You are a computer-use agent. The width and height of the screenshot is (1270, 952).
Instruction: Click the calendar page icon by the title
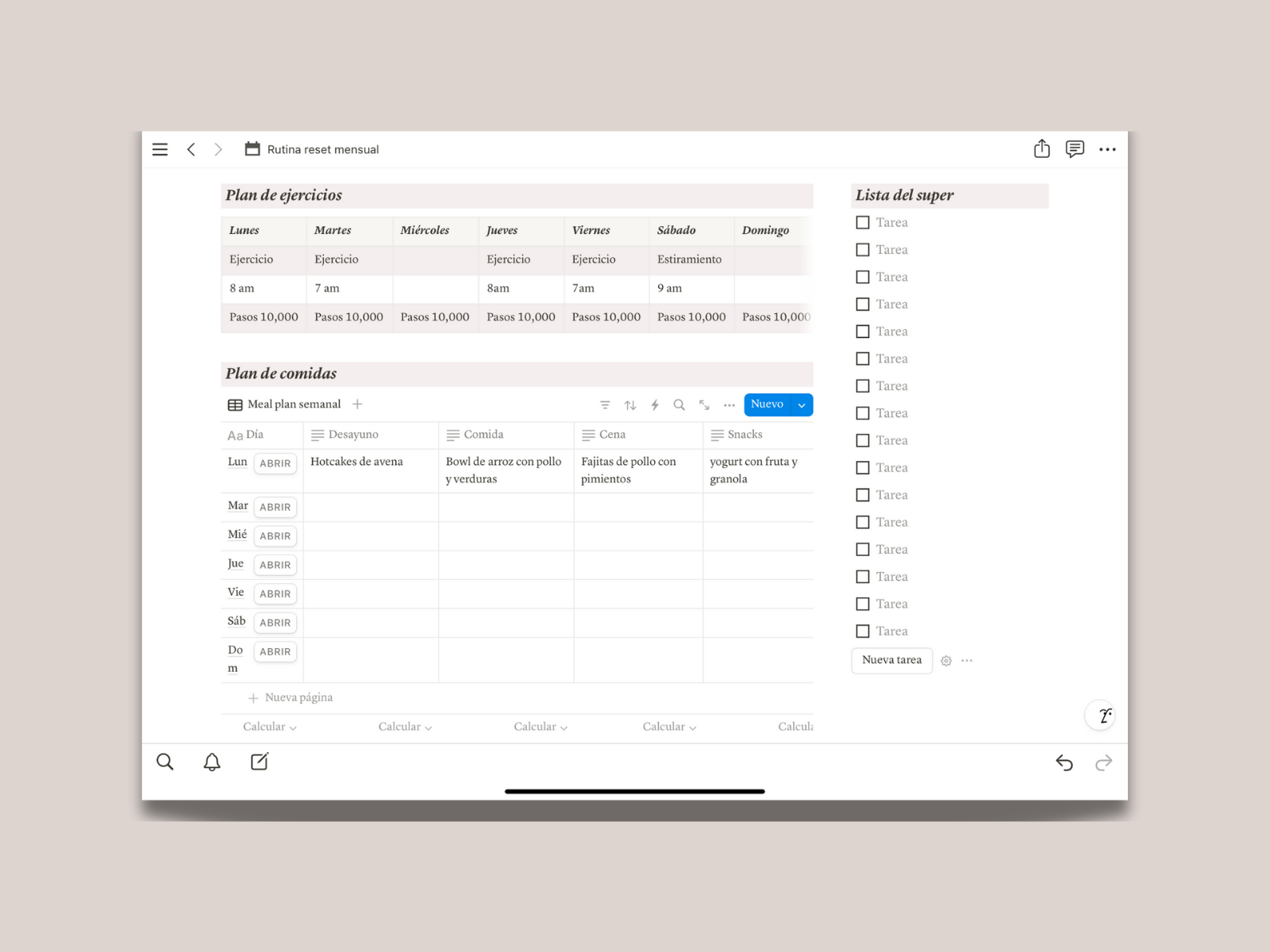tap(252, 149)
